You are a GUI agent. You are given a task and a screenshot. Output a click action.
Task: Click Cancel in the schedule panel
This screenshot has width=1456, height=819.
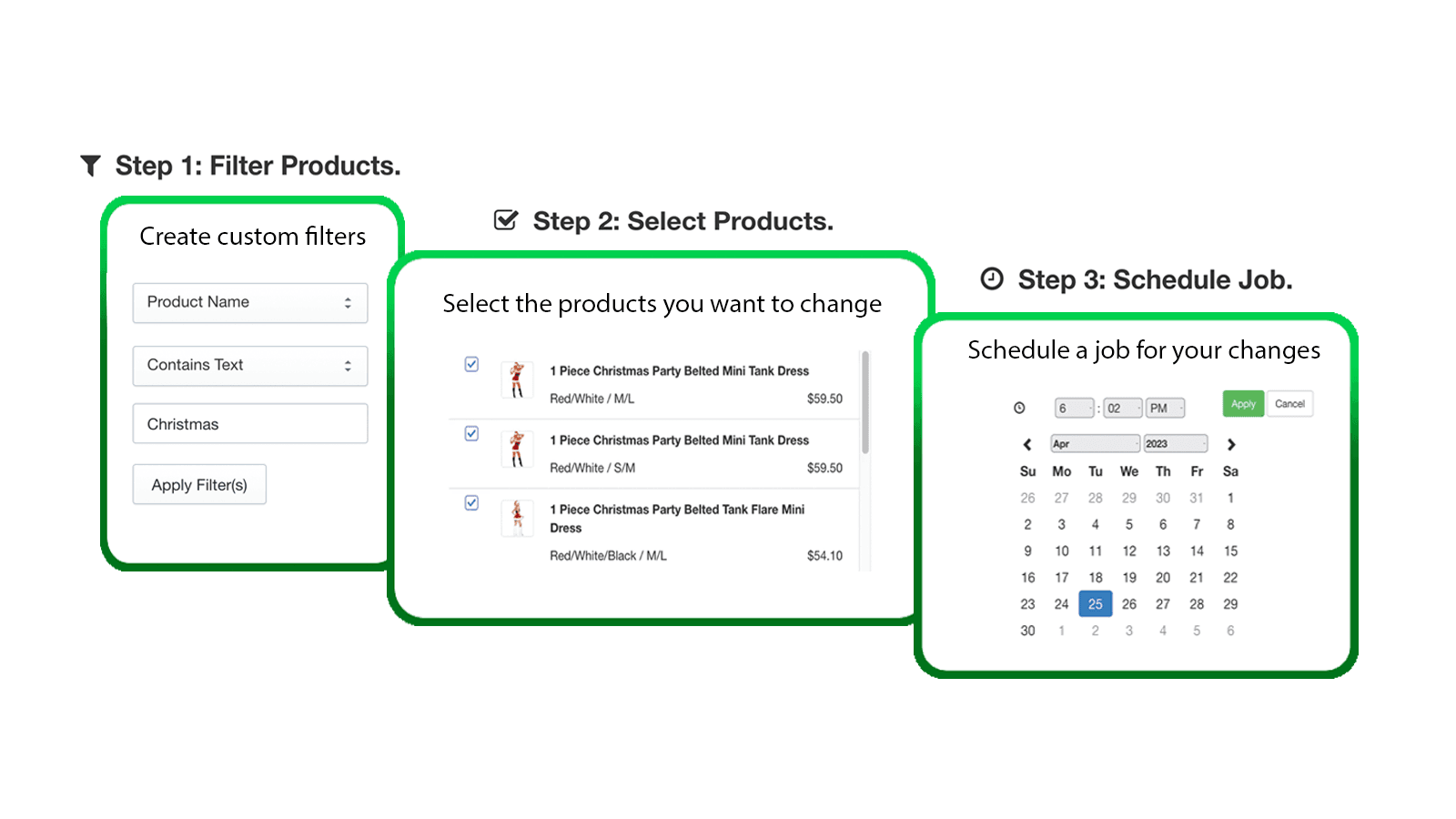pos(1290,403)
